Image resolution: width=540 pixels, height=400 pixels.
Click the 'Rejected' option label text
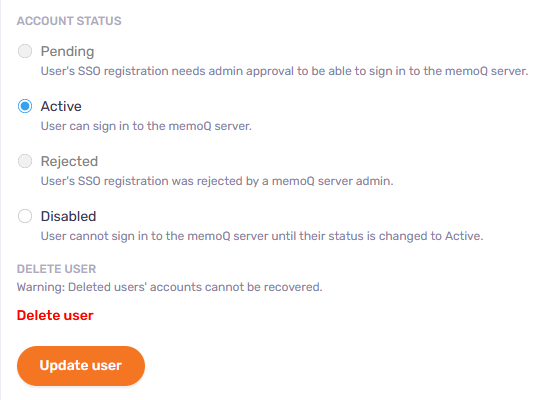69,161
